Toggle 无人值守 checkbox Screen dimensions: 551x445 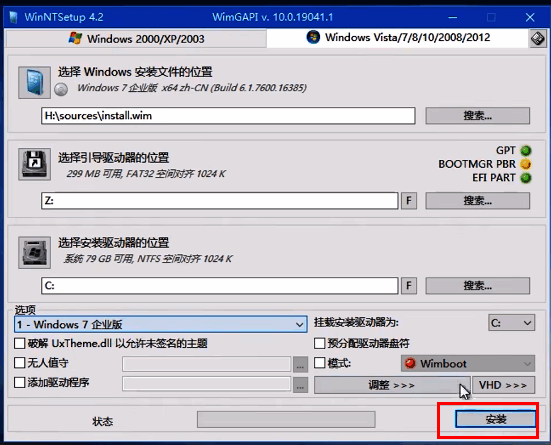tap(20, 363)
